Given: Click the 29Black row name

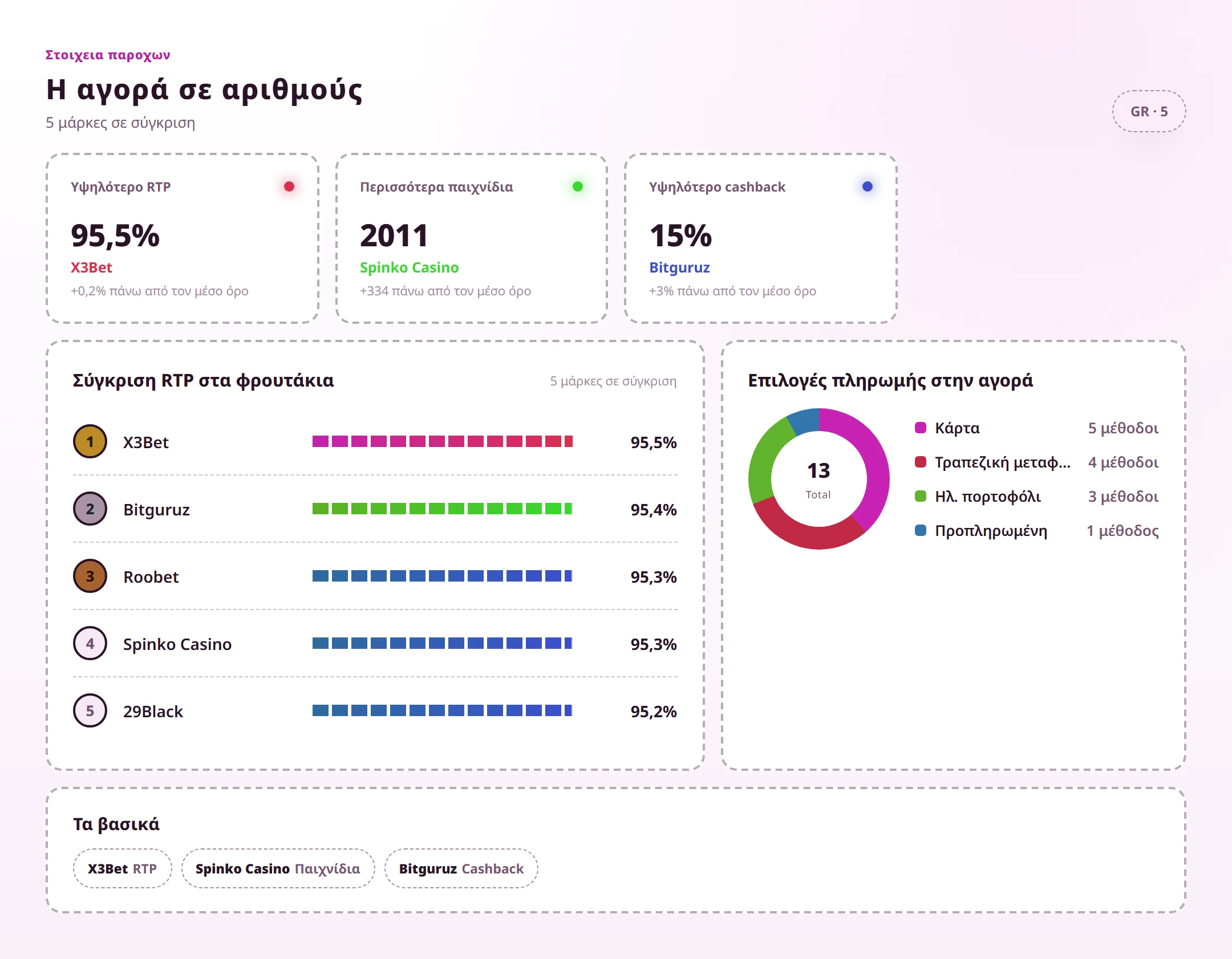Looking at the screenshot, I should coord(153,712).
